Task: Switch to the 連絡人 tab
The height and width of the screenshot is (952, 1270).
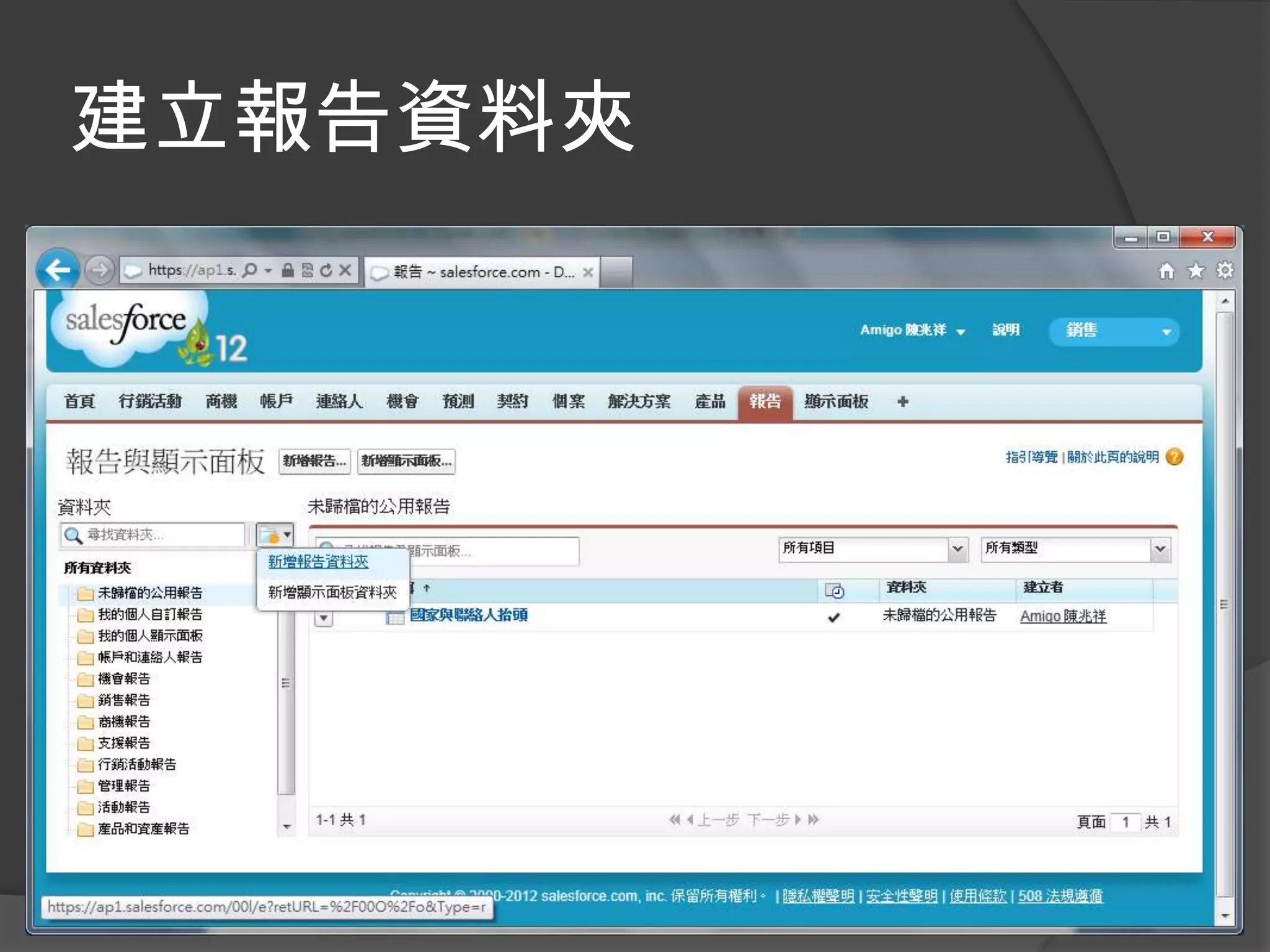Action: pyautogui.click(x=339, y=402)
